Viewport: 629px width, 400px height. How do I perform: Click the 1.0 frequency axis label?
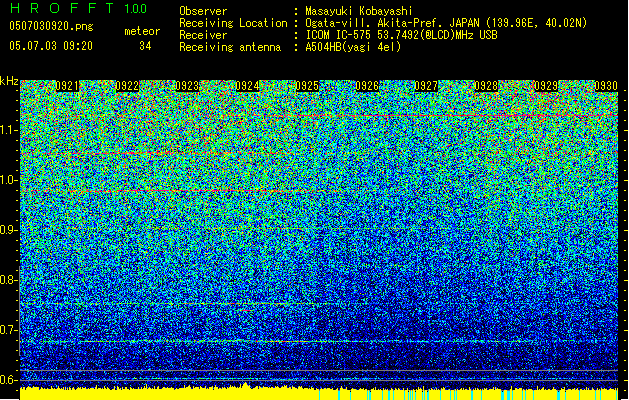tap(9, 181)
